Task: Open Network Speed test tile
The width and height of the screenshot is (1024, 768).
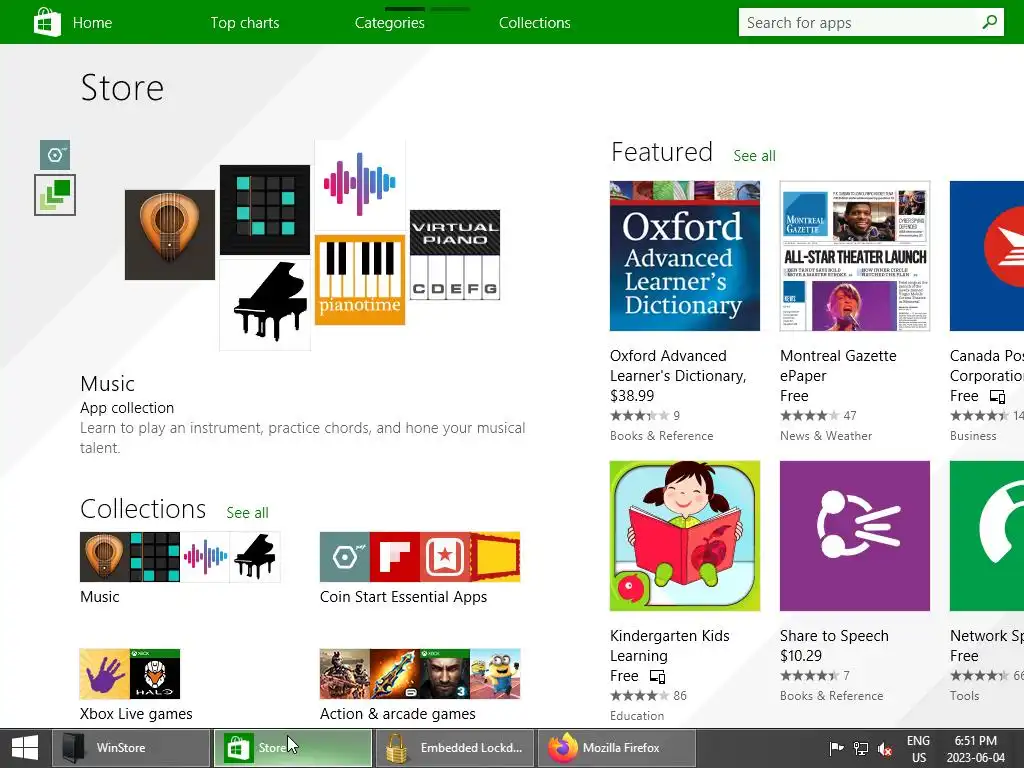Action: 987,536
